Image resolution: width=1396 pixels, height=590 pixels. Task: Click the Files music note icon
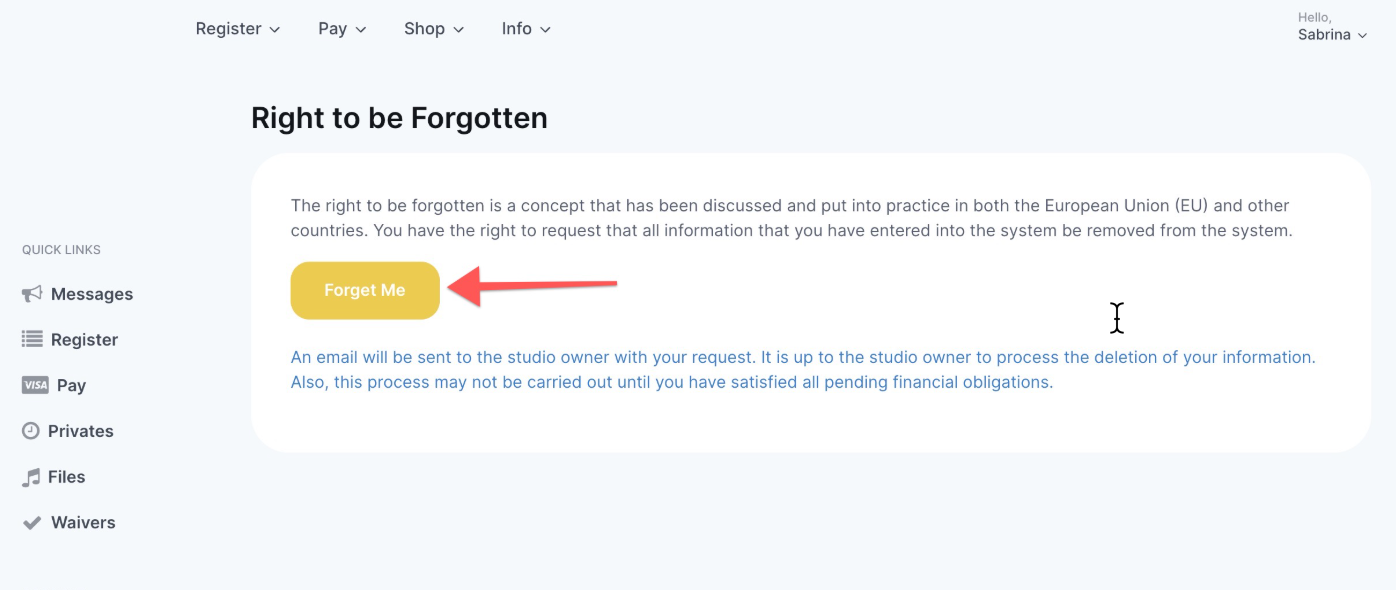point(31,477)
